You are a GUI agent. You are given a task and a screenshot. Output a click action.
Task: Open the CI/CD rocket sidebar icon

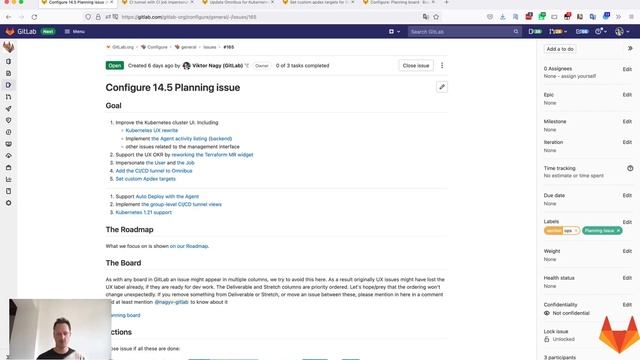pos(9,109)
